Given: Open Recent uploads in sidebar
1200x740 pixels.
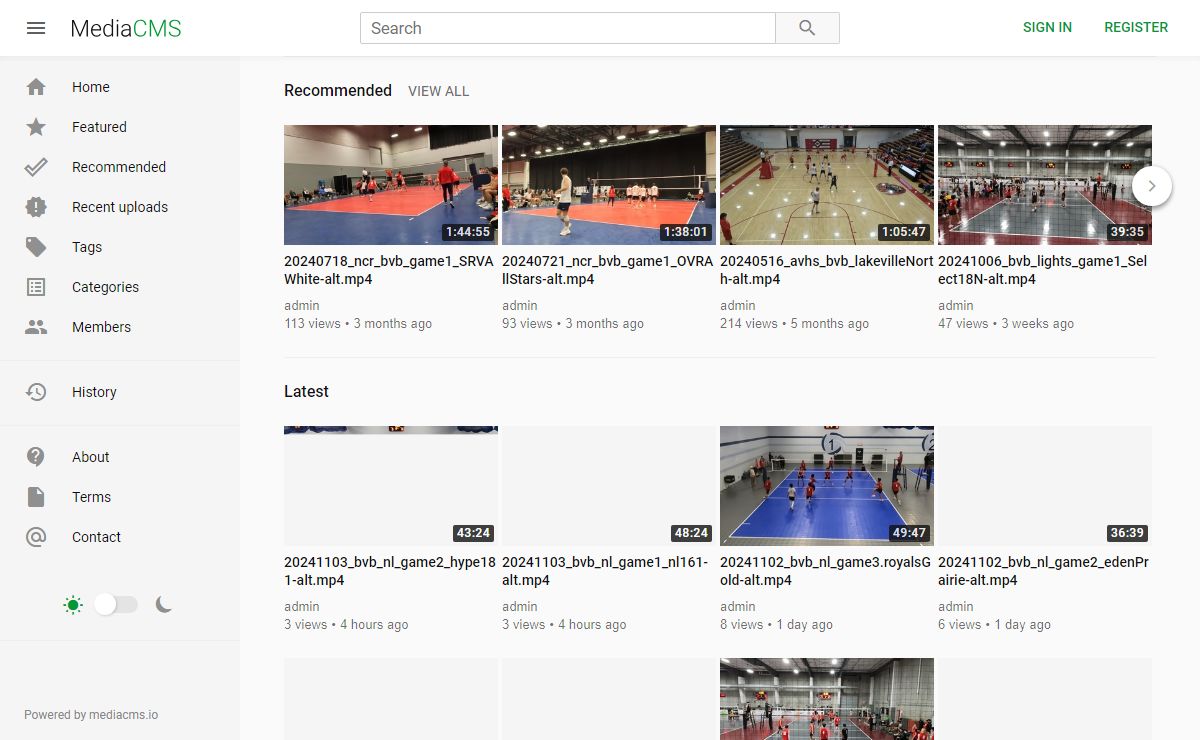Looking at the screenshot, I should click(120, 207).
